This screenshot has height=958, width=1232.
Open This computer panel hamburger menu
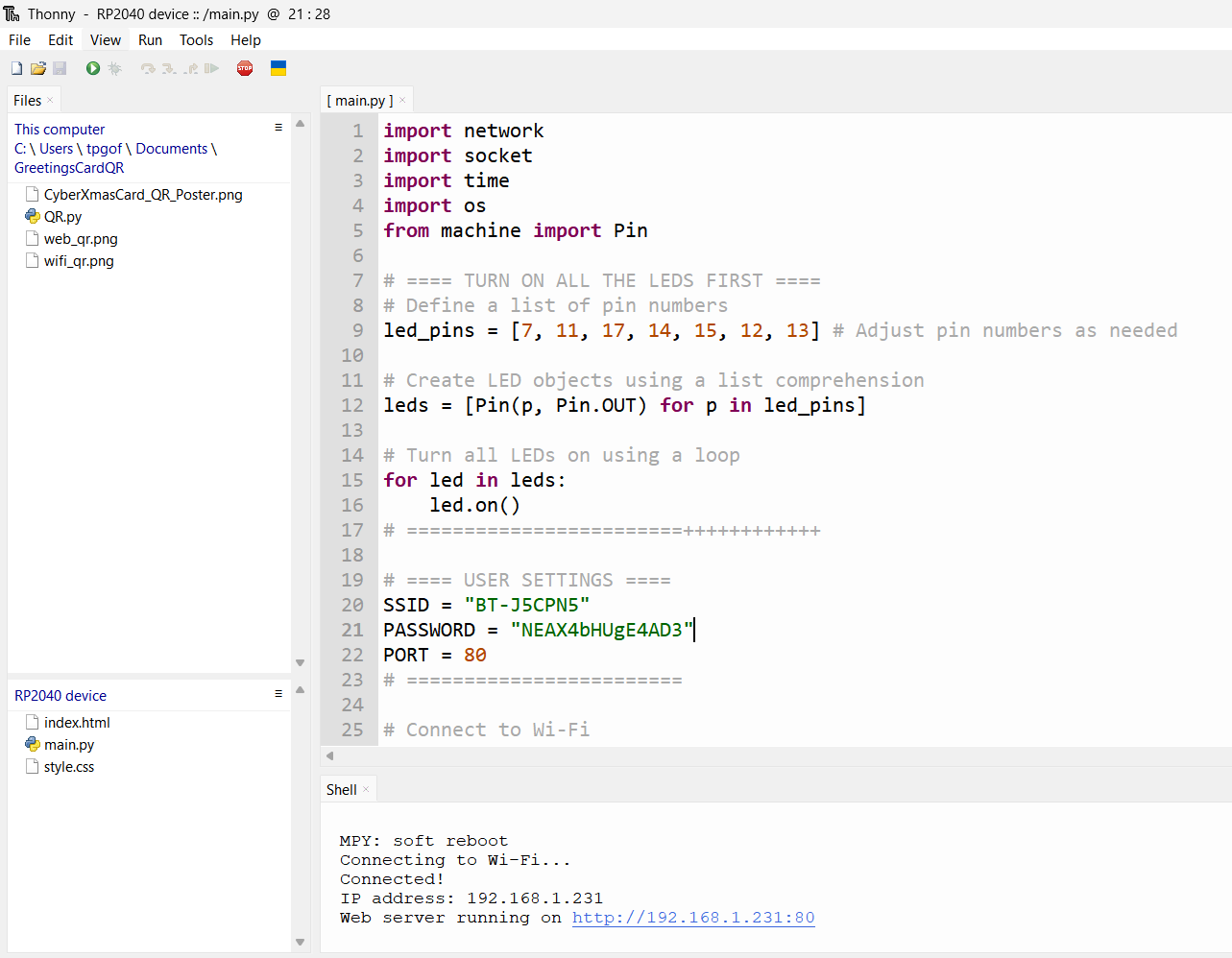tap(278, 127)
